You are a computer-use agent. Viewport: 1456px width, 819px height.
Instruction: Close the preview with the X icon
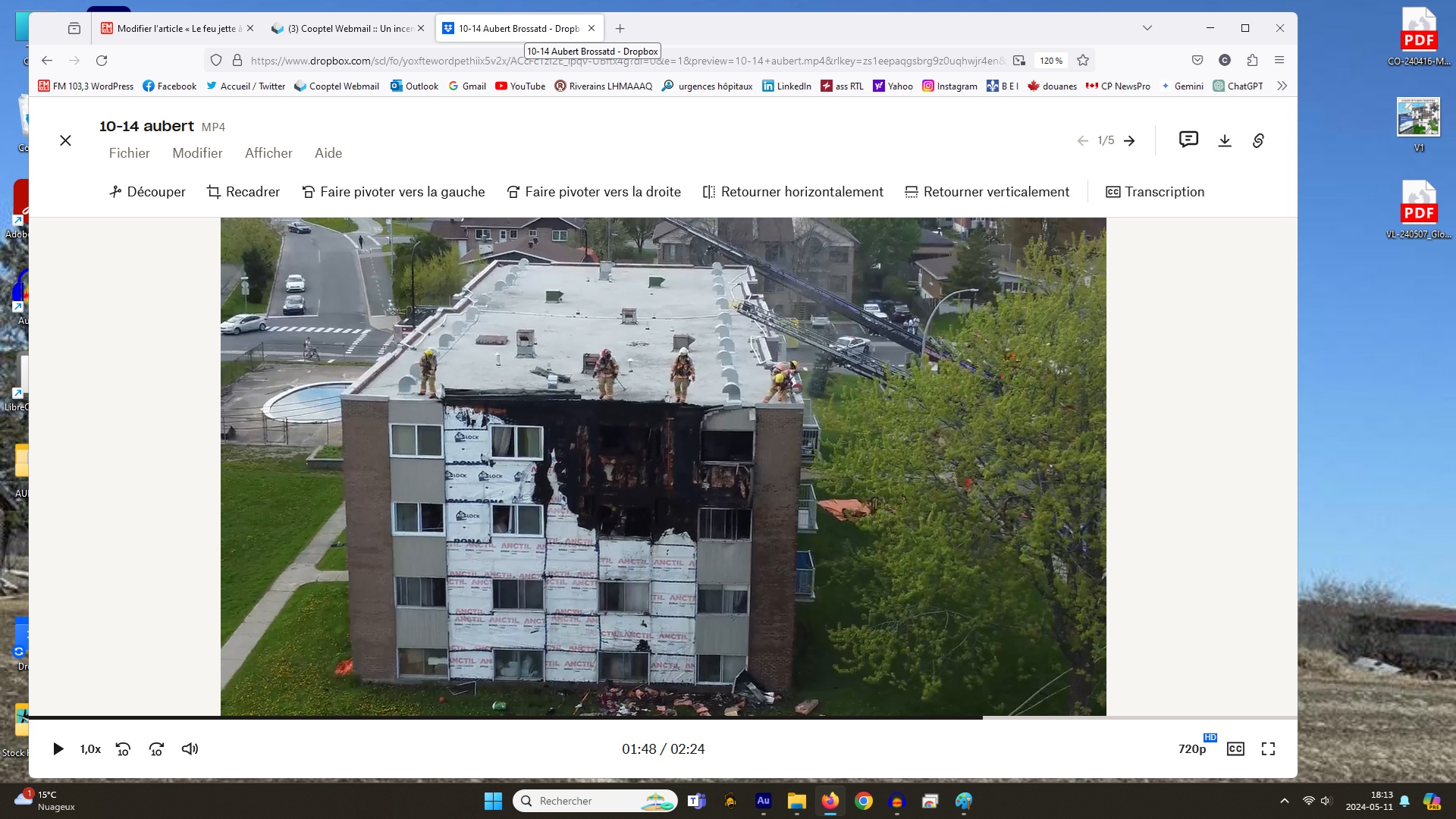[x=66, y=140]
